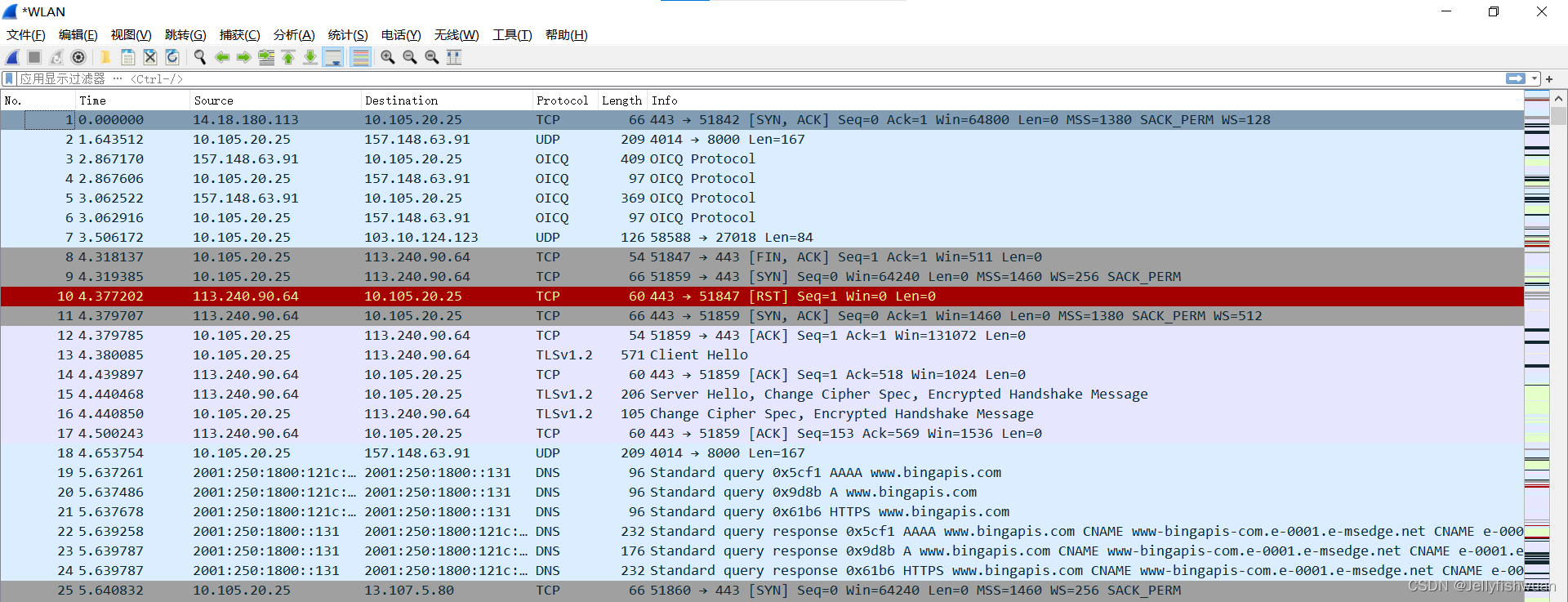Open the 文件(F) menu
The height and width of the screenshot is (602, 1568).
pos(25,34)
